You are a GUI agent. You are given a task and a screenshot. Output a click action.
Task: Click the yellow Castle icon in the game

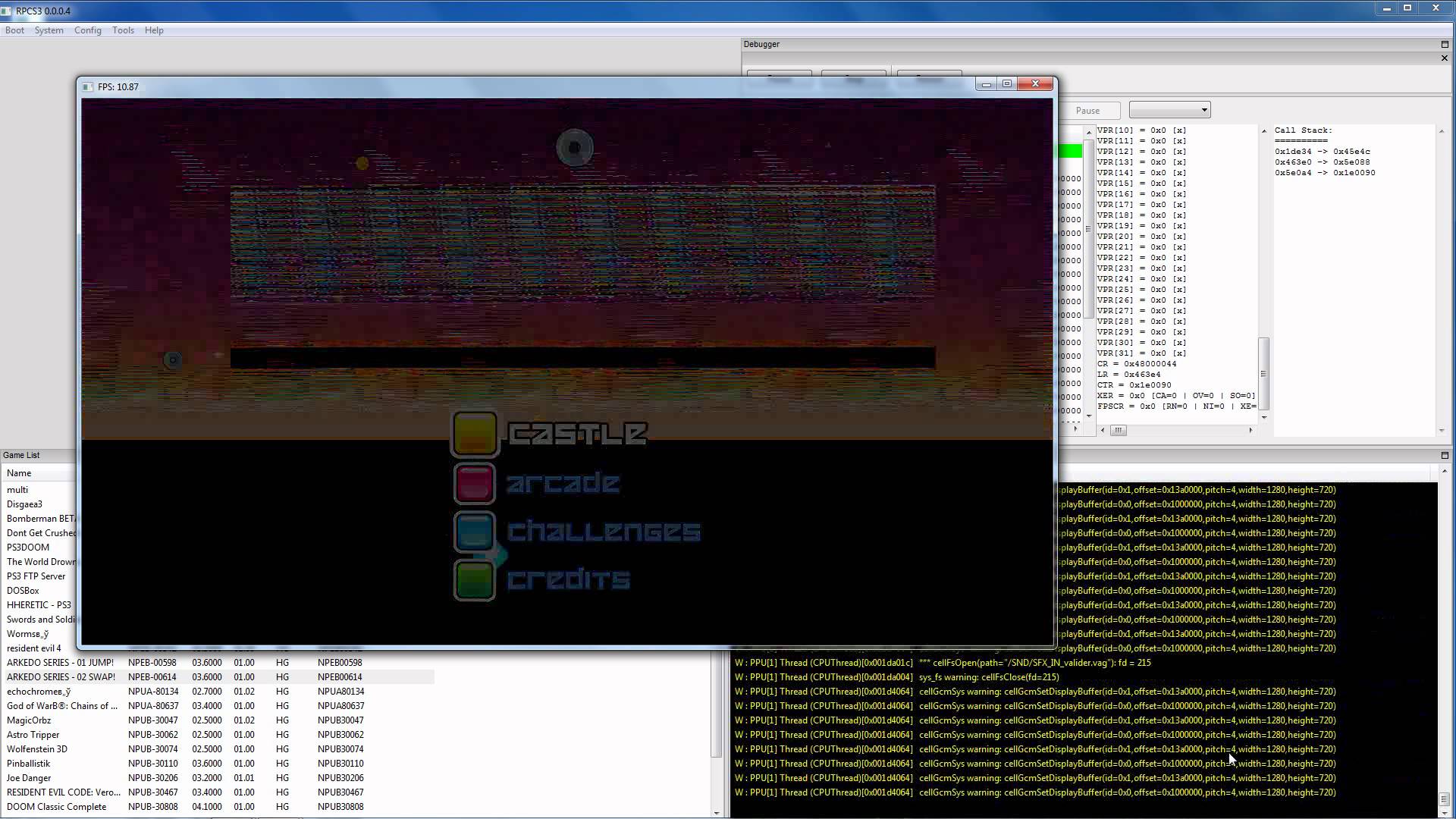(475, 434)
